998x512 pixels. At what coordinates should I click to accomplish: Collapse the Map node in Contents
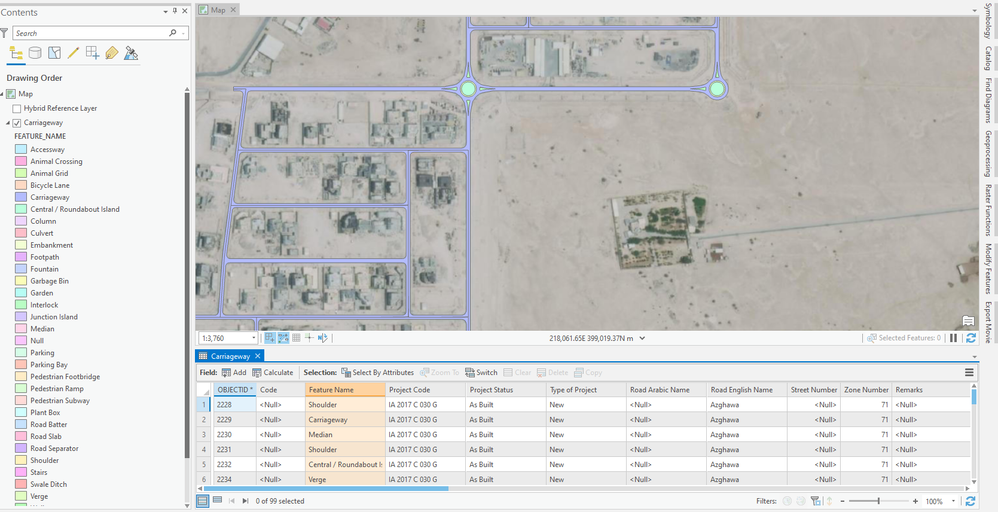pos(3,94)
